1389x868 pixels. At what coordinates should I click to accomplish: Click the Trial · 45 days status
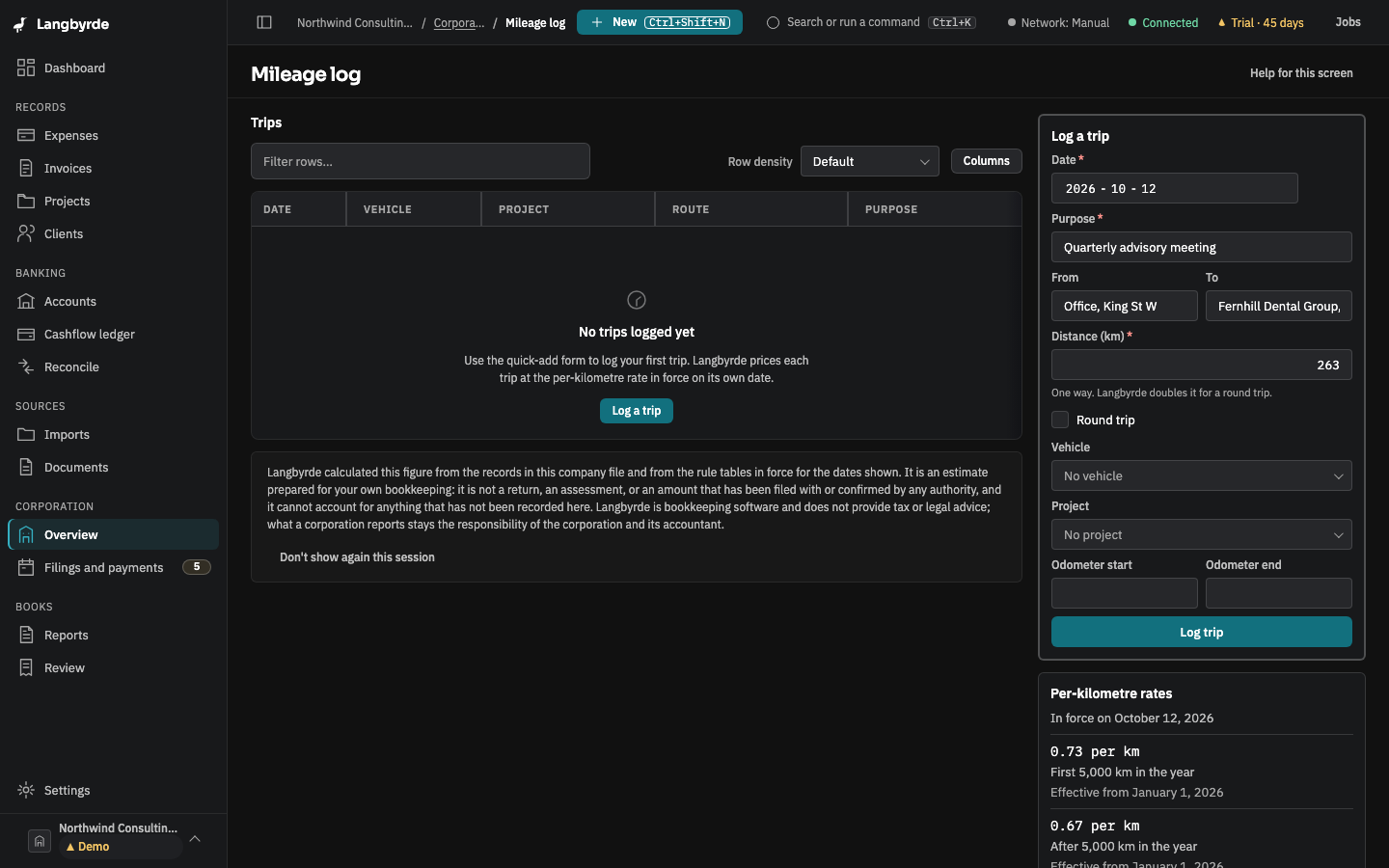click(x=1261, y=22)
